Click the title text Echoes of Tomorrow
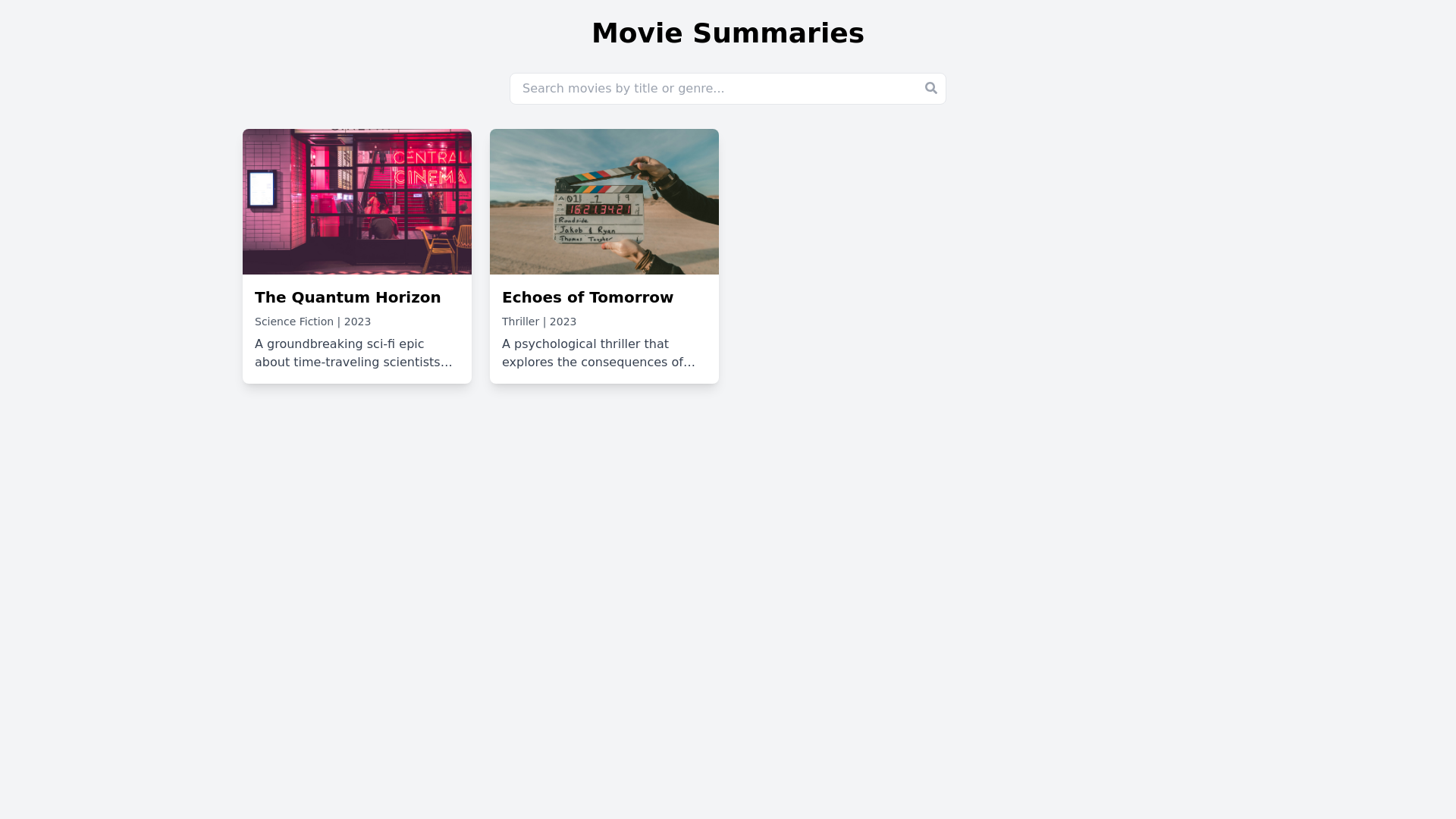 click(587, 297)
